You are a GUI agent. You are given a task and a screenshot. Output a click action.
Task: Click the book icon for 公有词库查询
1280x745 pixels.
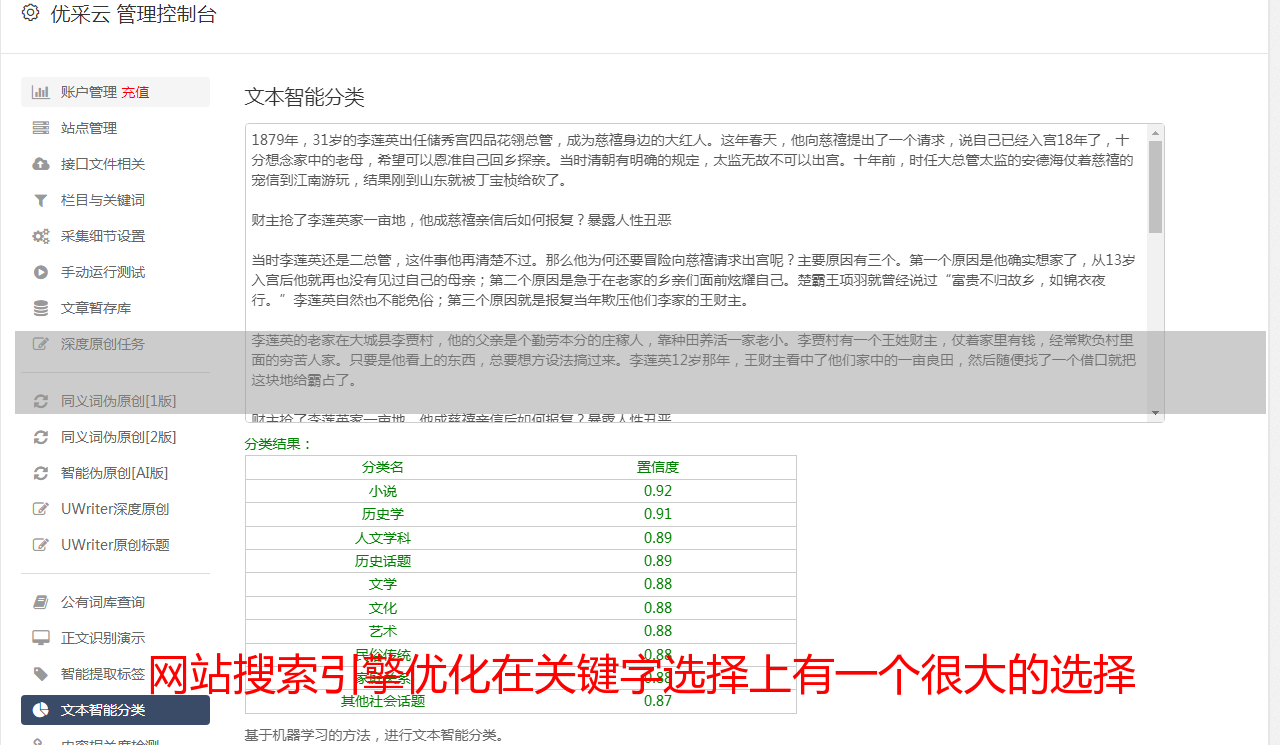(x=41, y=602)
